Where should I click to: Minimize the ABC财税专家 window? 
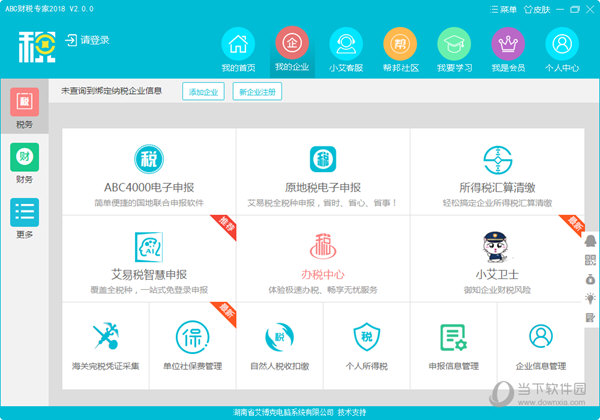pyautogui.click(x=560, y=9)
